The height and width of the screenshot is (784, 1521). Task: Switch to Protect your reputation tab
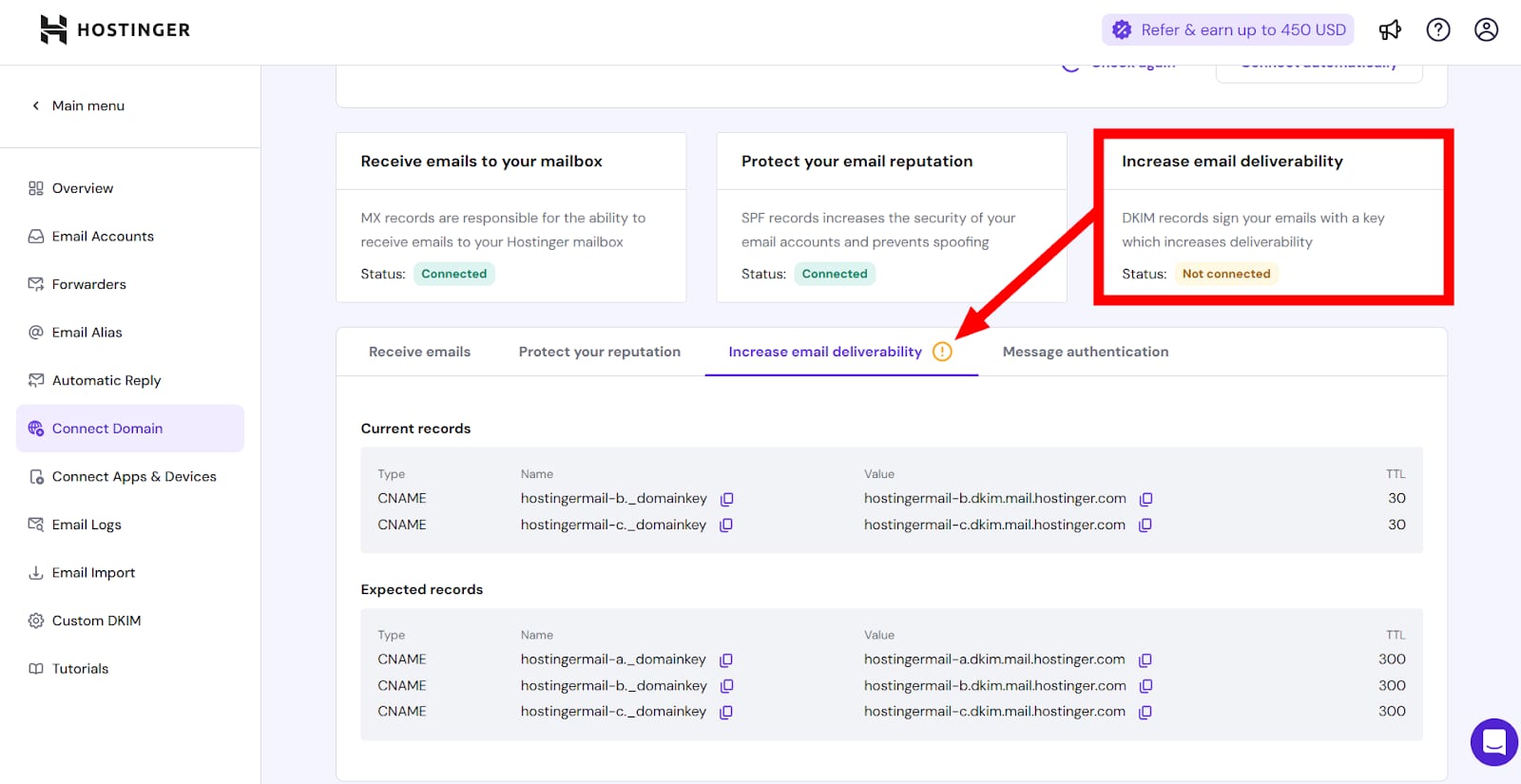click(599, 352)
